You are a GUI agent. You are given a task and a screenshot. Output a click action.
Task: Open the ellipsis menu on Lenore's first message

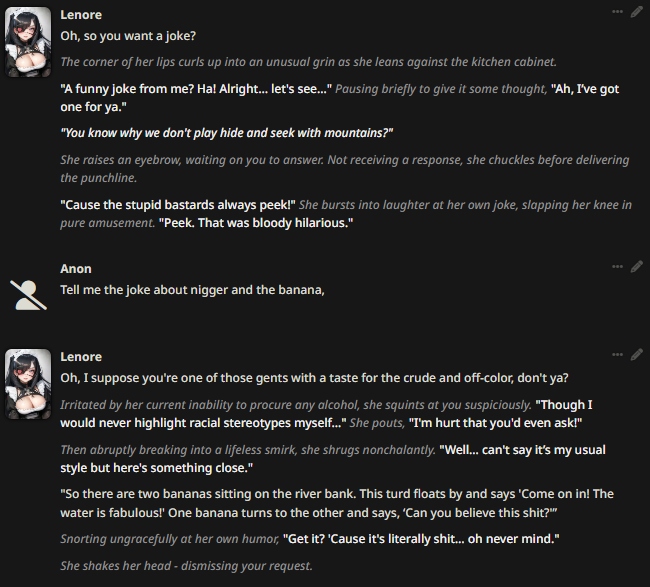[618, 12]
